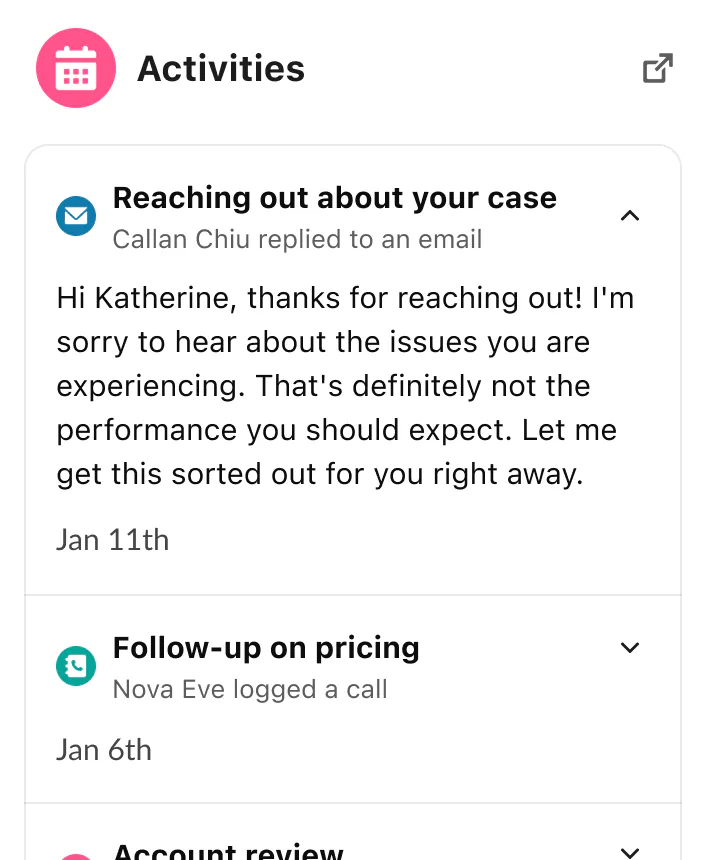Open the 'Account review' activity title
This screenshot has height=860, width=706.
pyautogui.click(x=228, y=853)
